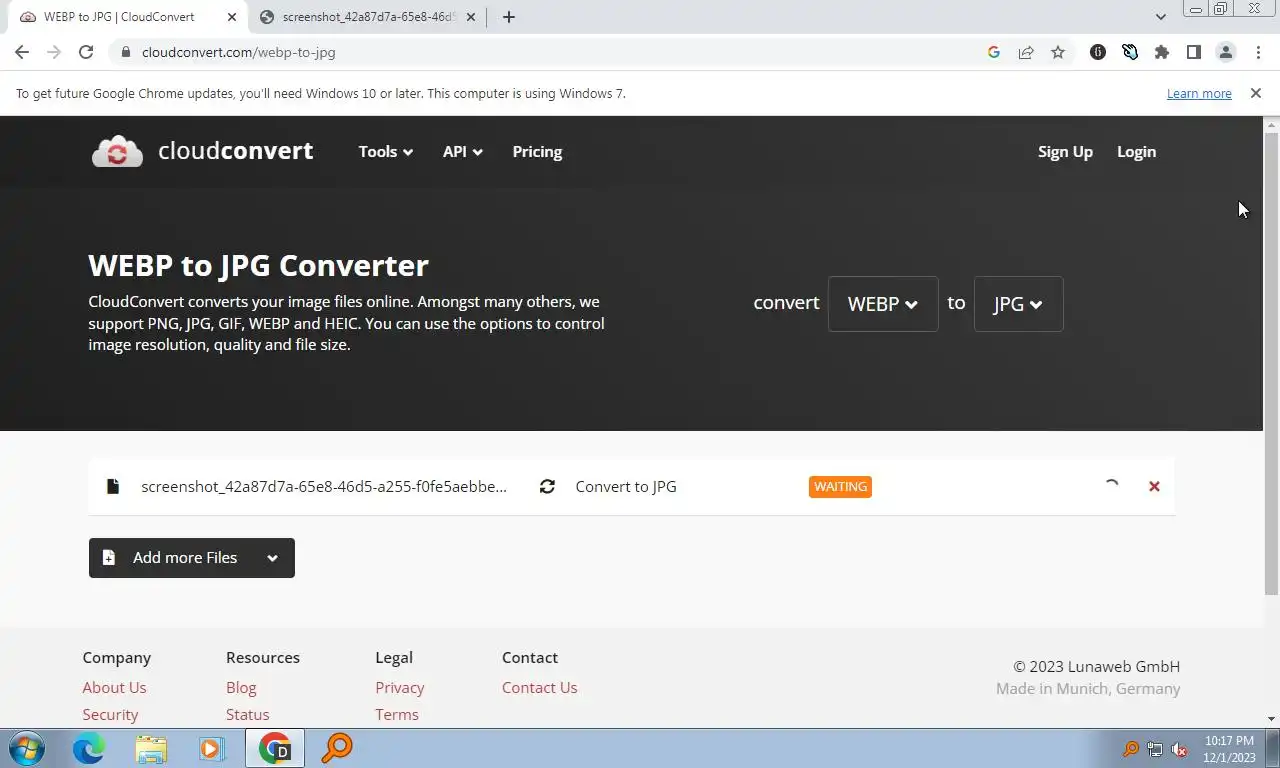Expand the API menu
Viewport: 1280px width, 768px height.
click(x=463, y=152)
